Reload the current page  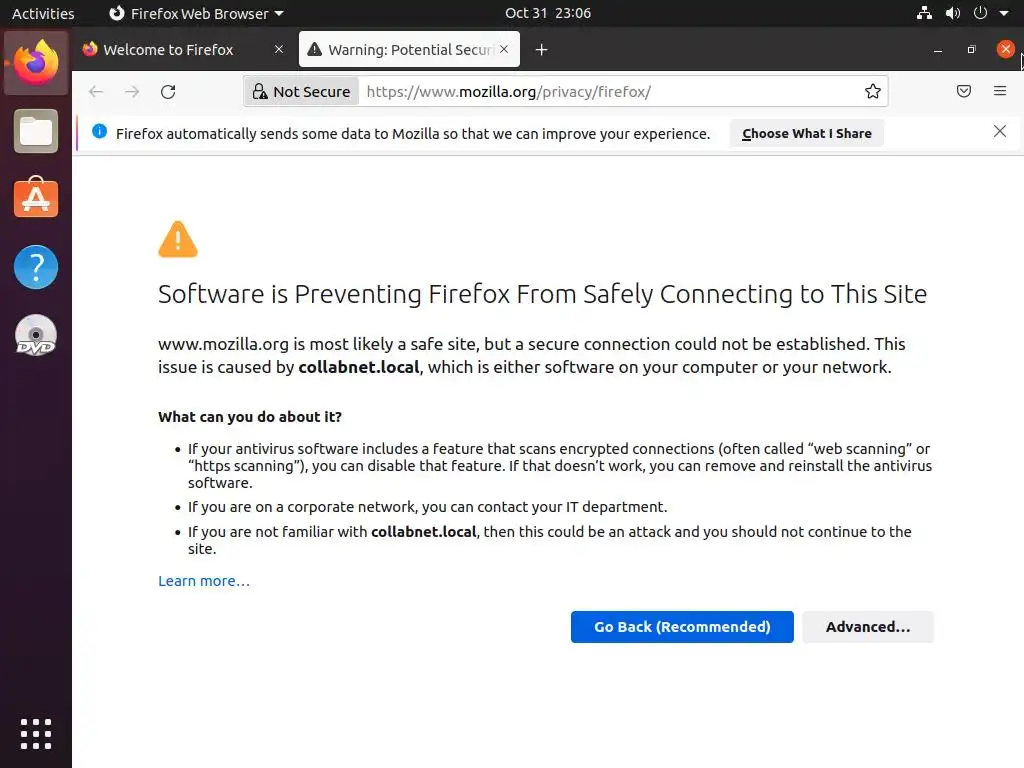[x=168, y=92]
